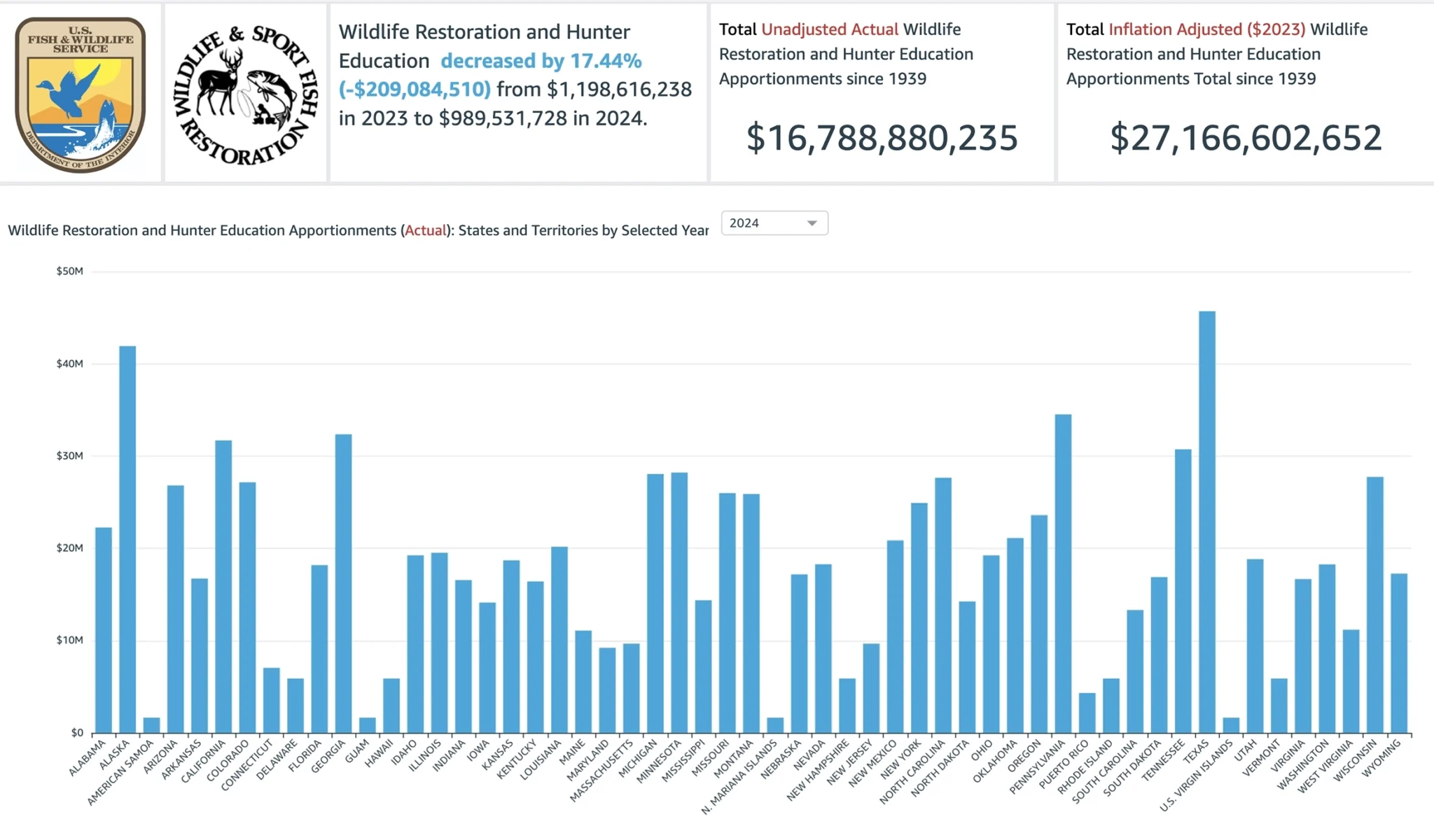Select the Missouri bar in the chart
The width and height of the screenshot is (1434, 840).
click(x=728, y=613)
